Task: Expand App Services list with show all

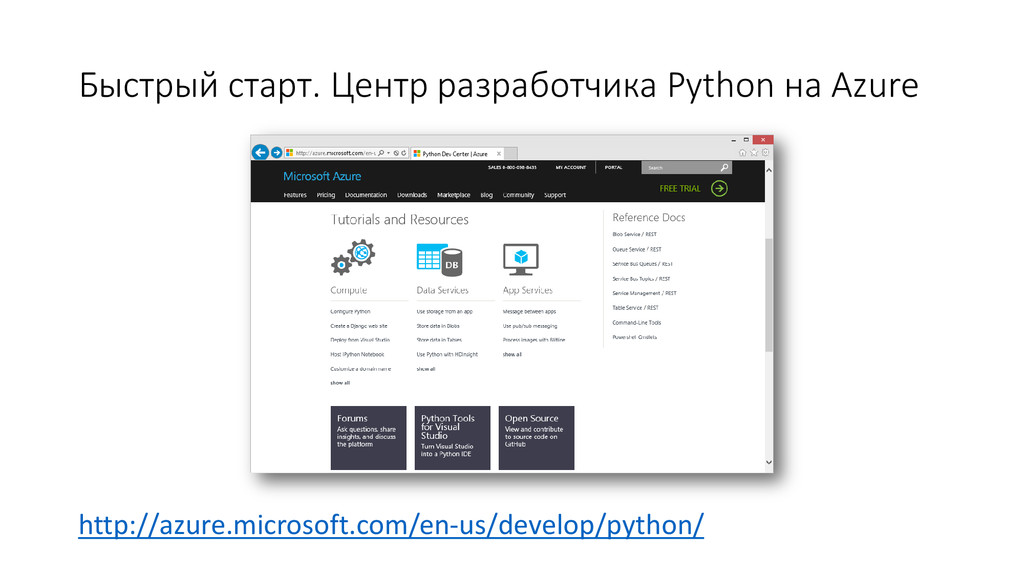Action: pos(512,355)
